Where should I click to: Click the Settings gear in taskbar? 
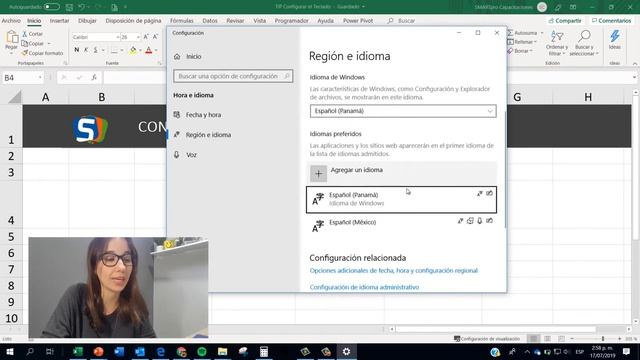click(346, 351)
